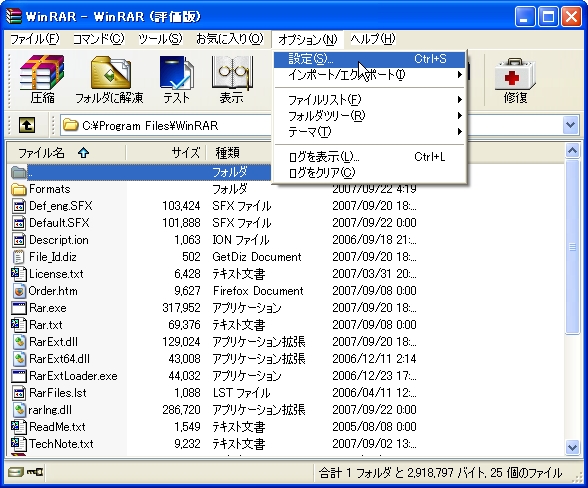
Task: Open the ツール(S) menu
Action: point(160,39)
